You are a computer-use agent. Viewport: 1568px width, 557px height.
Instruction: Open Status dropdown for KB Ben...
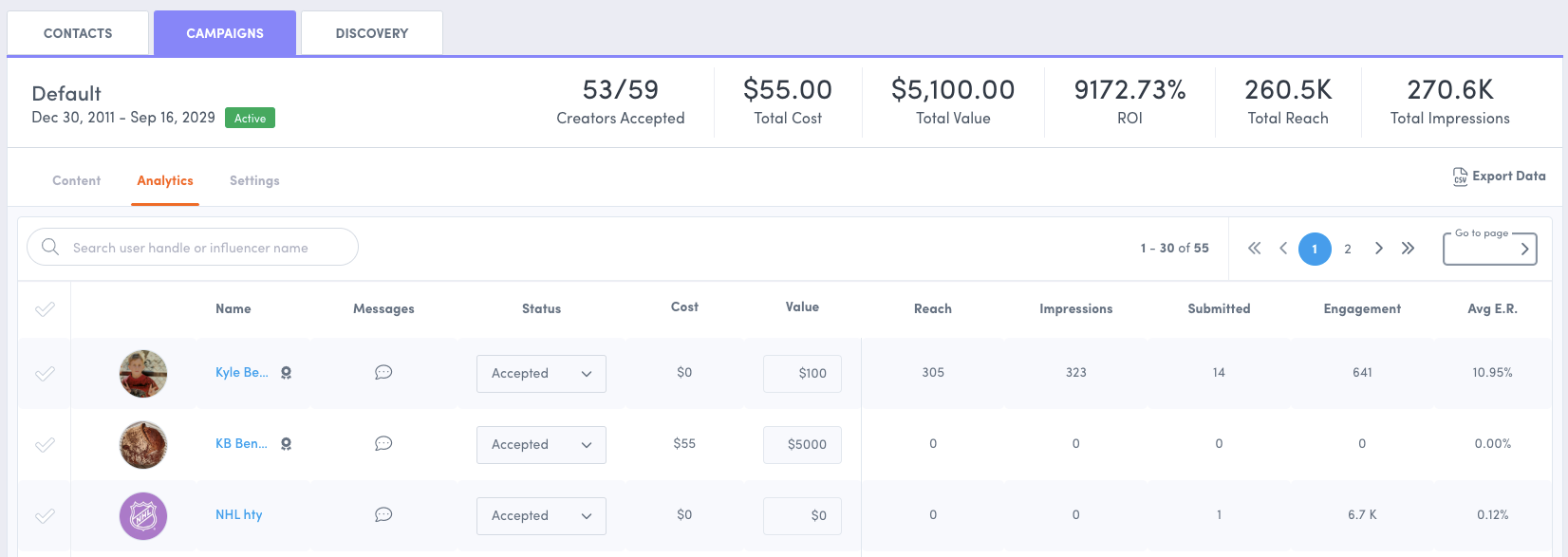pyautogui.click(x=541, y=445)
